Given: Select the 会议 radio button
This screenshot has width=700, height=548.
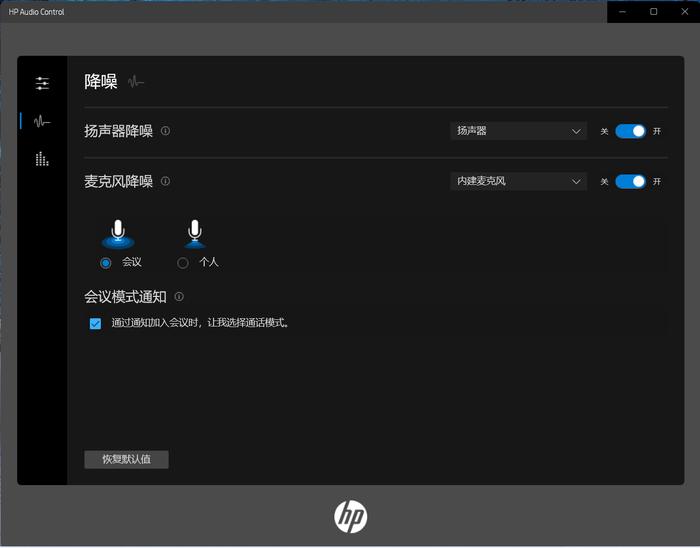Looking at the screenshot, I should tap(106, 263).
